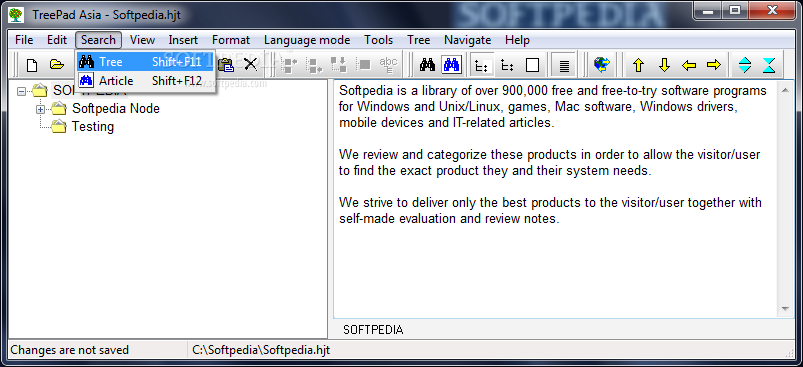This screenshot has height=367, width=803.
Task: Click the cyan collapse tree hourglass icon
Action: (769, 65)
